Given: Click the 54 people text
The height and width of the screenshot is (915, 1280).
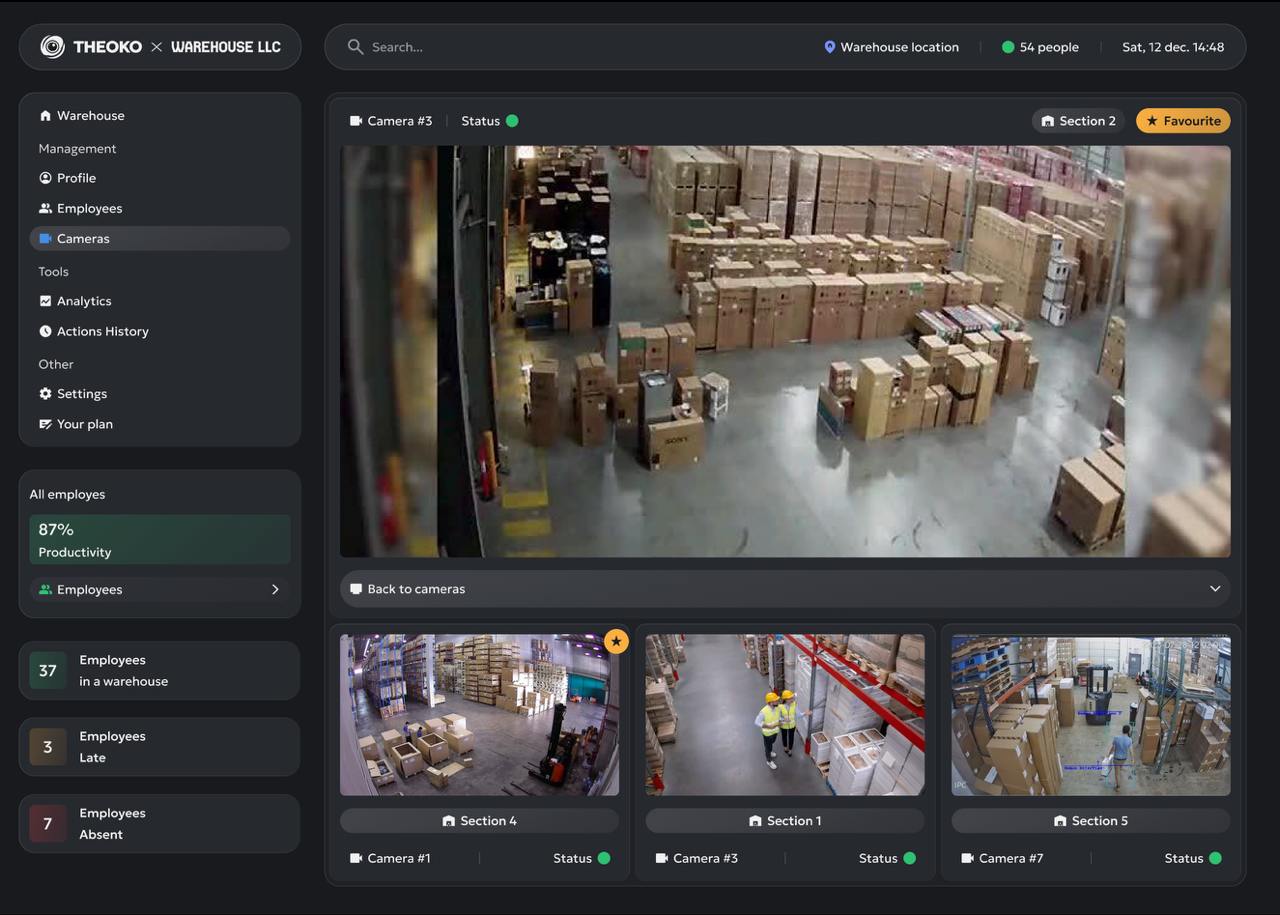Looking at the screenshot, I should click(x=1049, y=47).
